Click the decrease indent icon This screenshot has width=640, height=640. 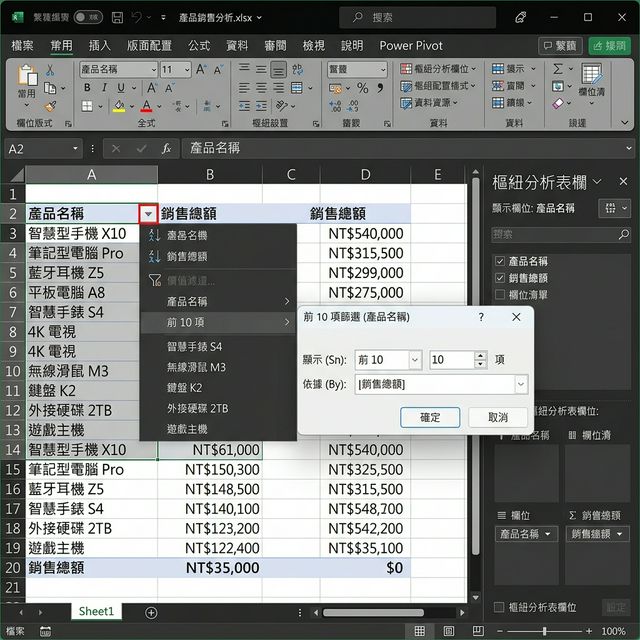tap(244, 106)
